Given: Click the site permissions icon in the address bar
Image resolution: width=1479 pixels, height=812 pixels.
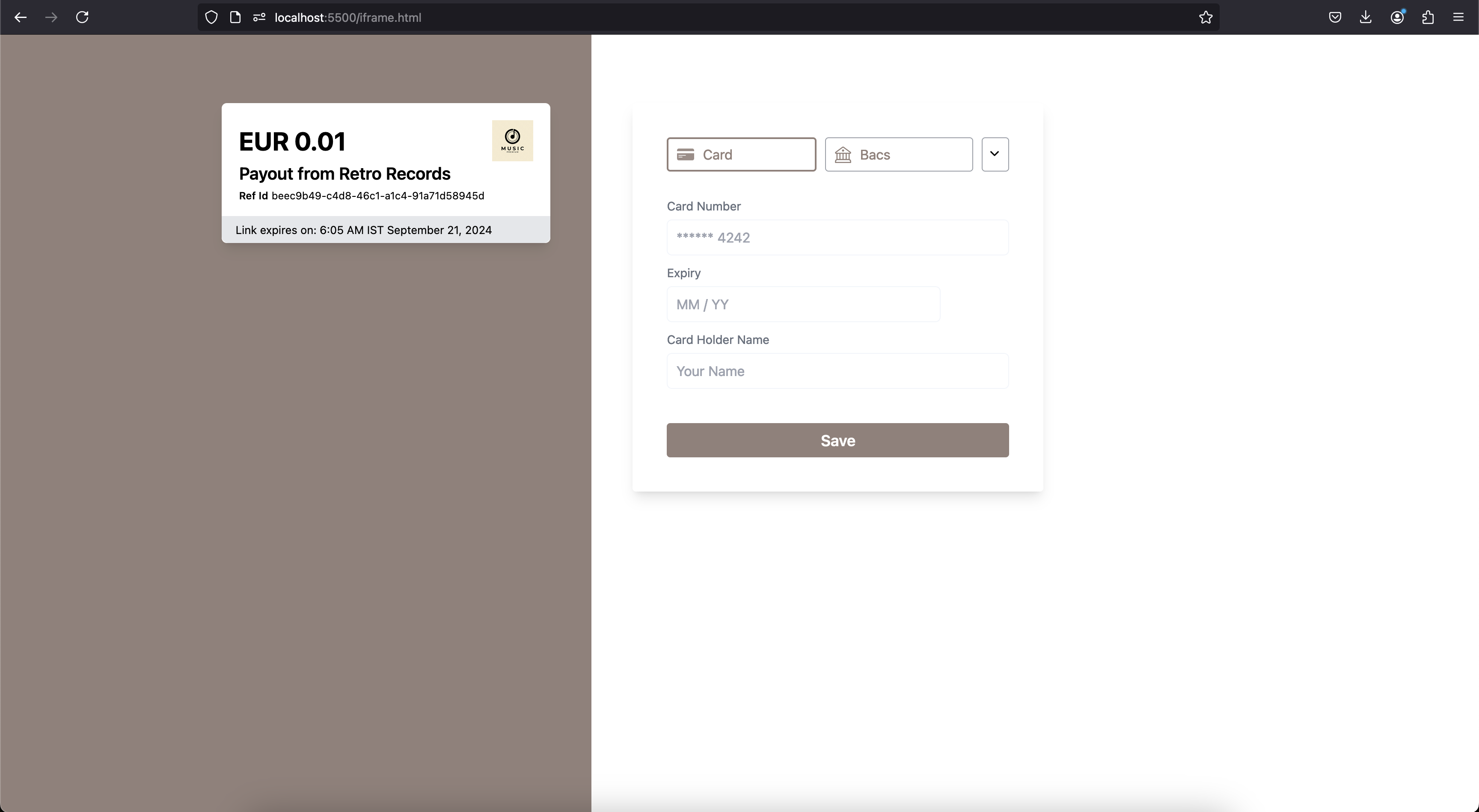Looking at the screenshot, I should [x=259, y=17].
